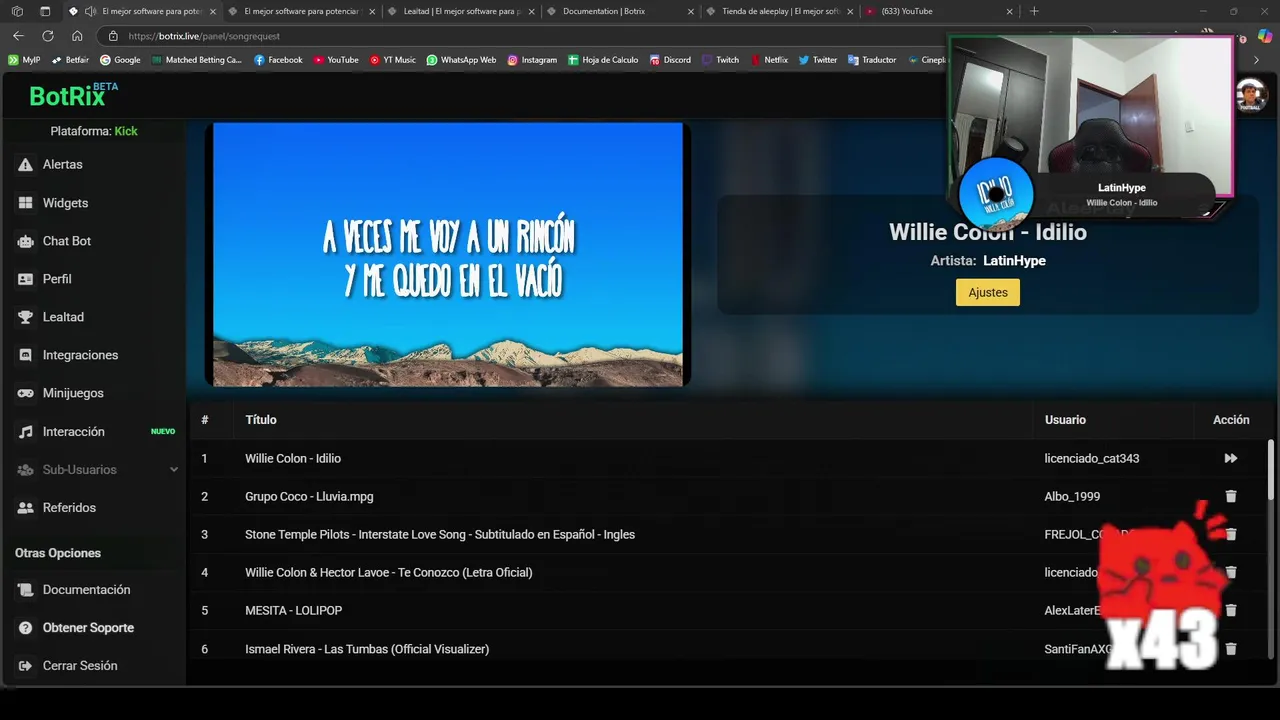Skip the Willie Colon - Idilio song
This screenshot has height=720, width=1280.
[x=1231, y=458]
